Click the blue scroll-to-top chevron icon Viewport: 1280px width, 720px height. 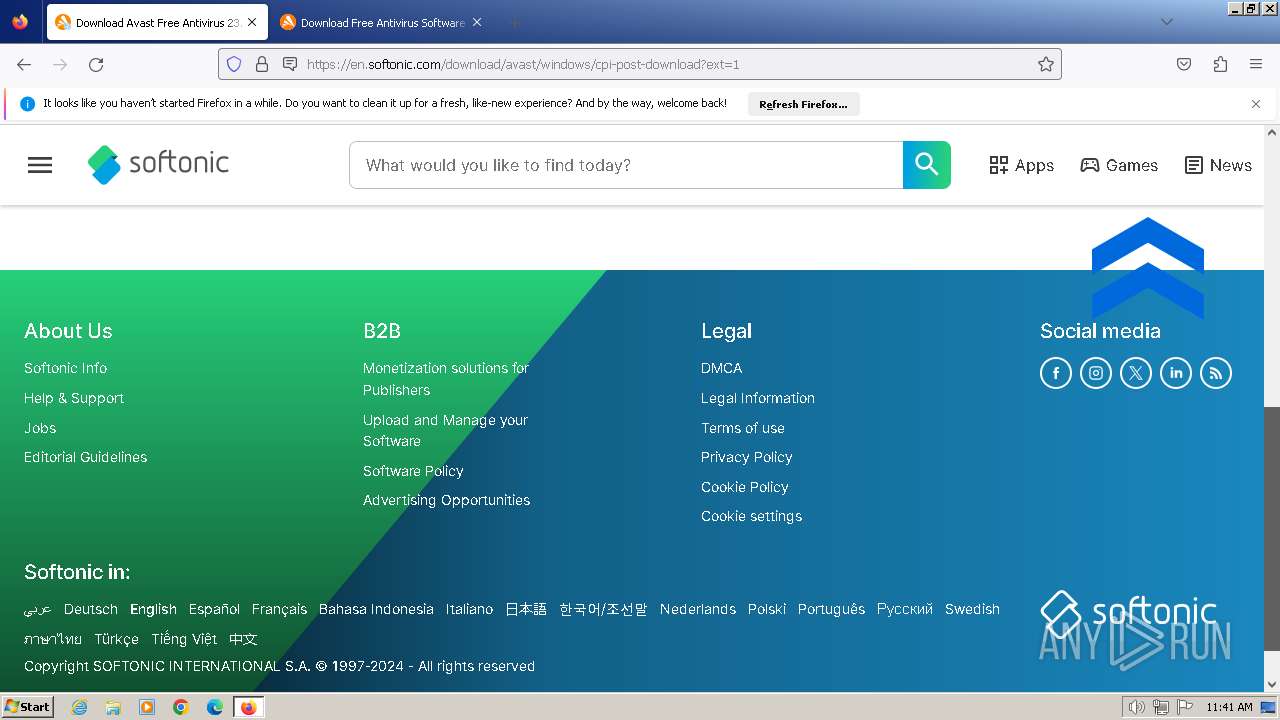[x=1148, y=268]
